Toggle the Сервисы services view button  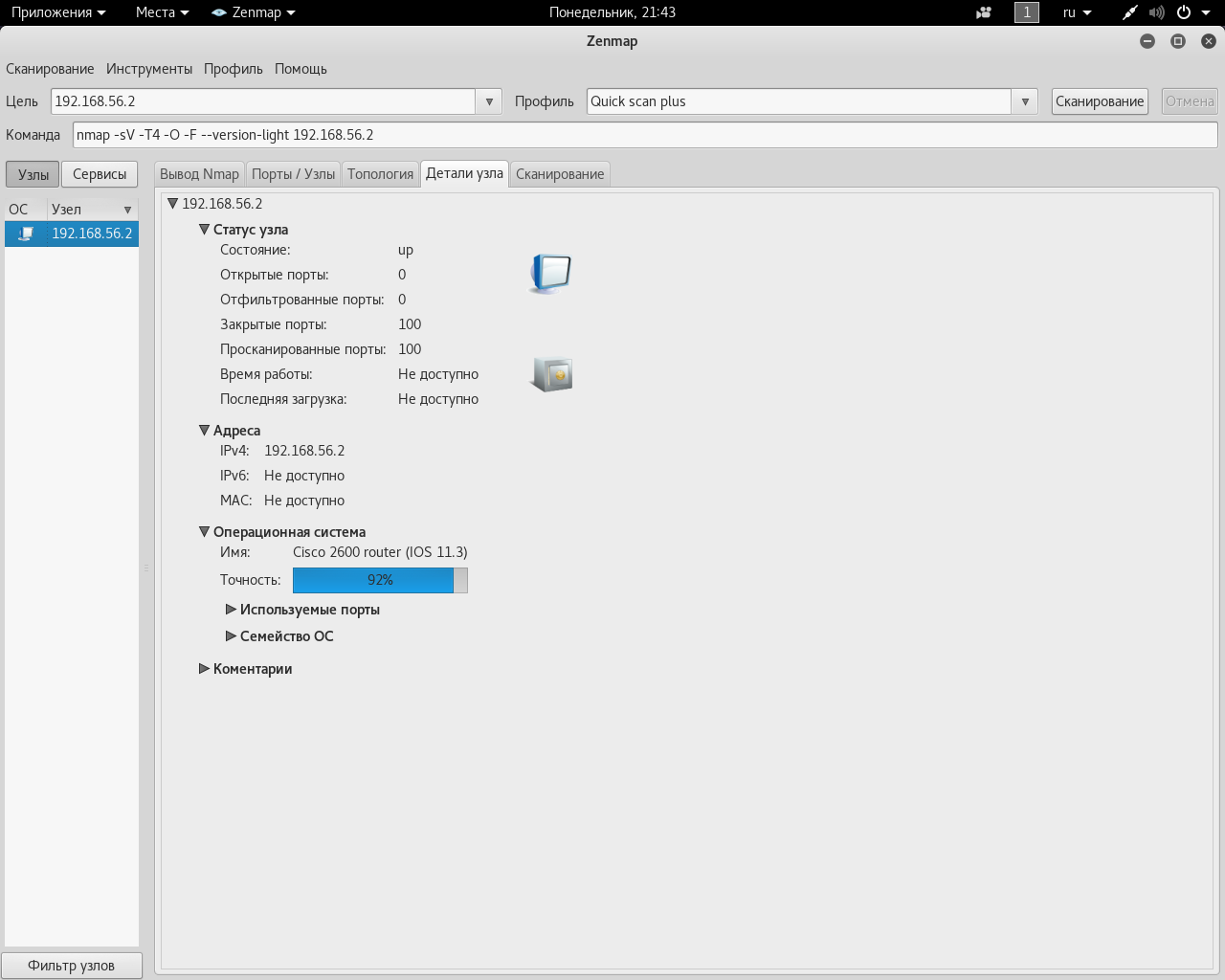point(100,174)
